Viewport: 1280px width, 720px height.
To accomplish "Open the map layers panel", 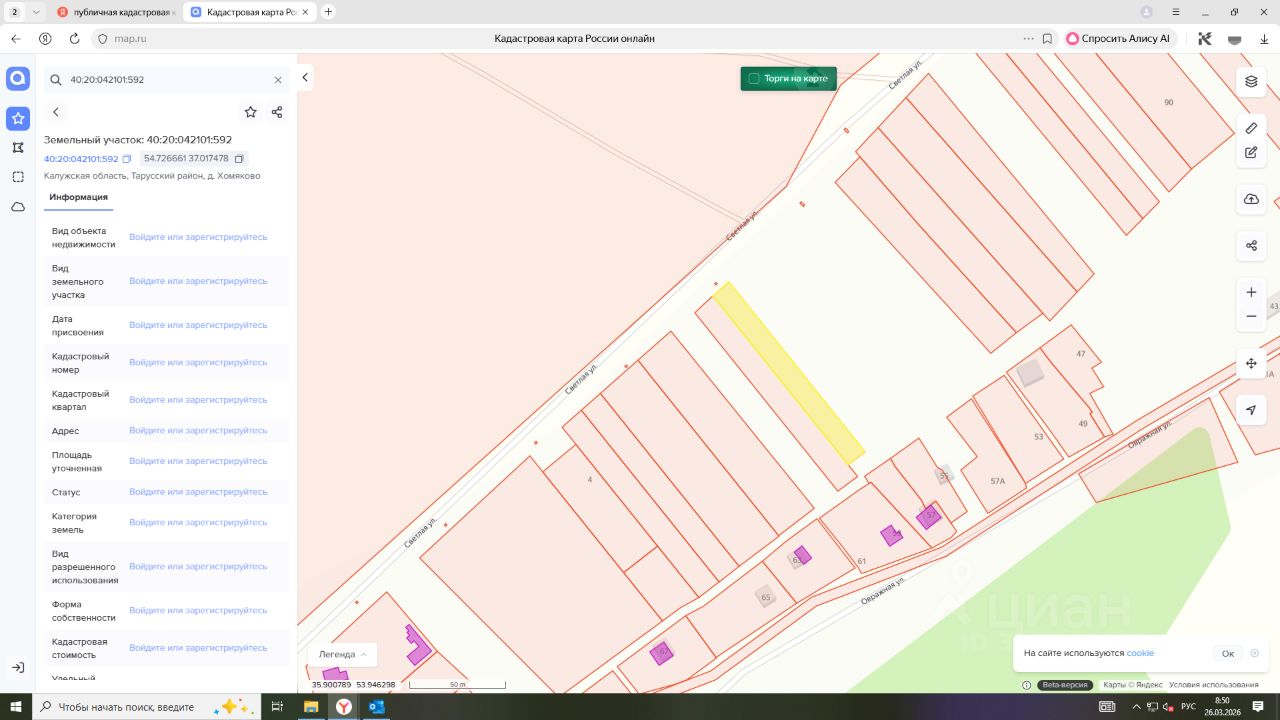I will pyautogui.click(x=1251, y=81).
